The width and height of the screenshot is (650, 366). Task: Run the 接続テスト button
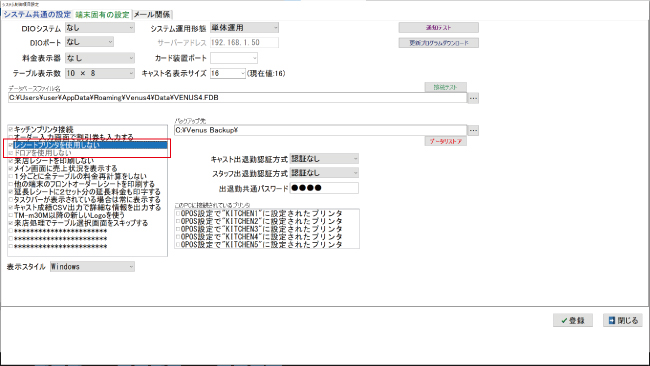(x=446, y=87)
